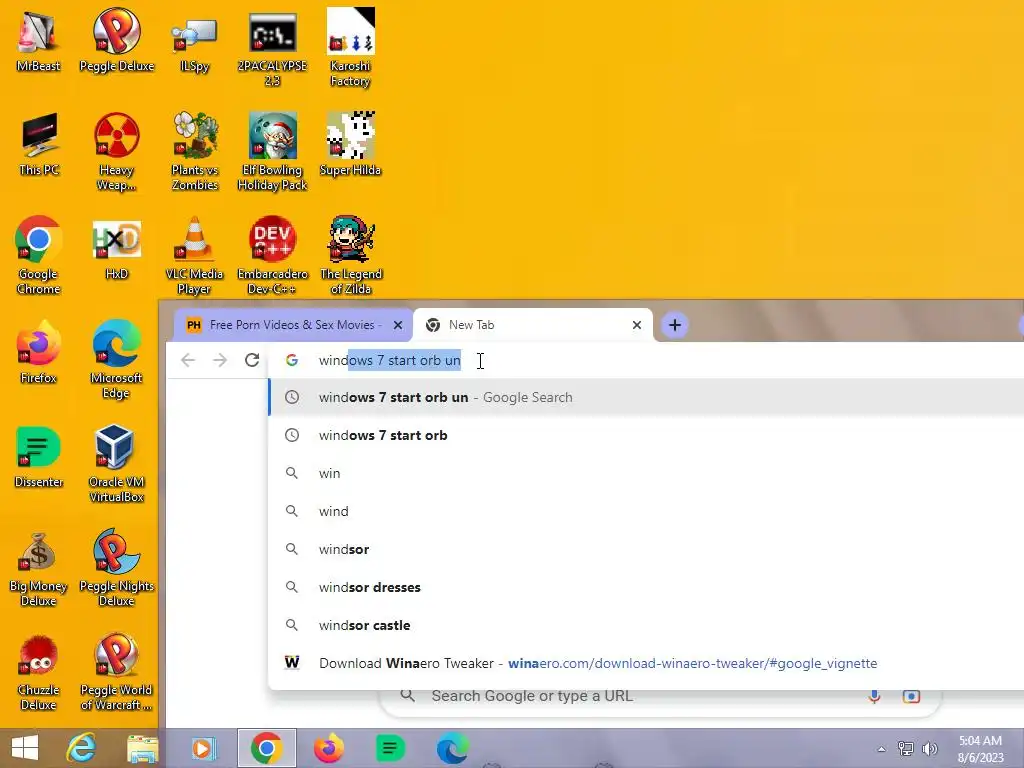Open the volume speaker tray icon
This screenshot has height=768, width=1024.
(929, 748)
